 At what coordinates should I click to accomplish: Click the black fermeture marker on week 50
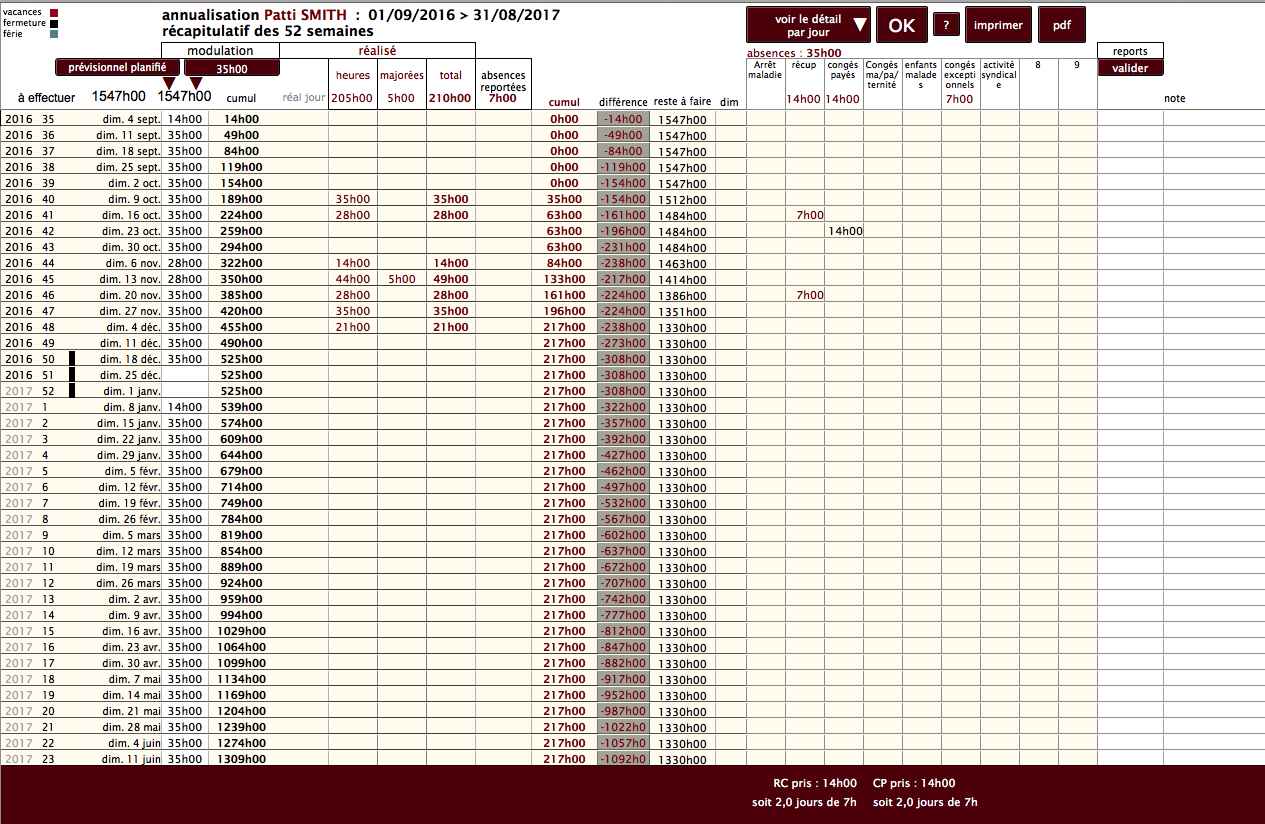point(72,359)
